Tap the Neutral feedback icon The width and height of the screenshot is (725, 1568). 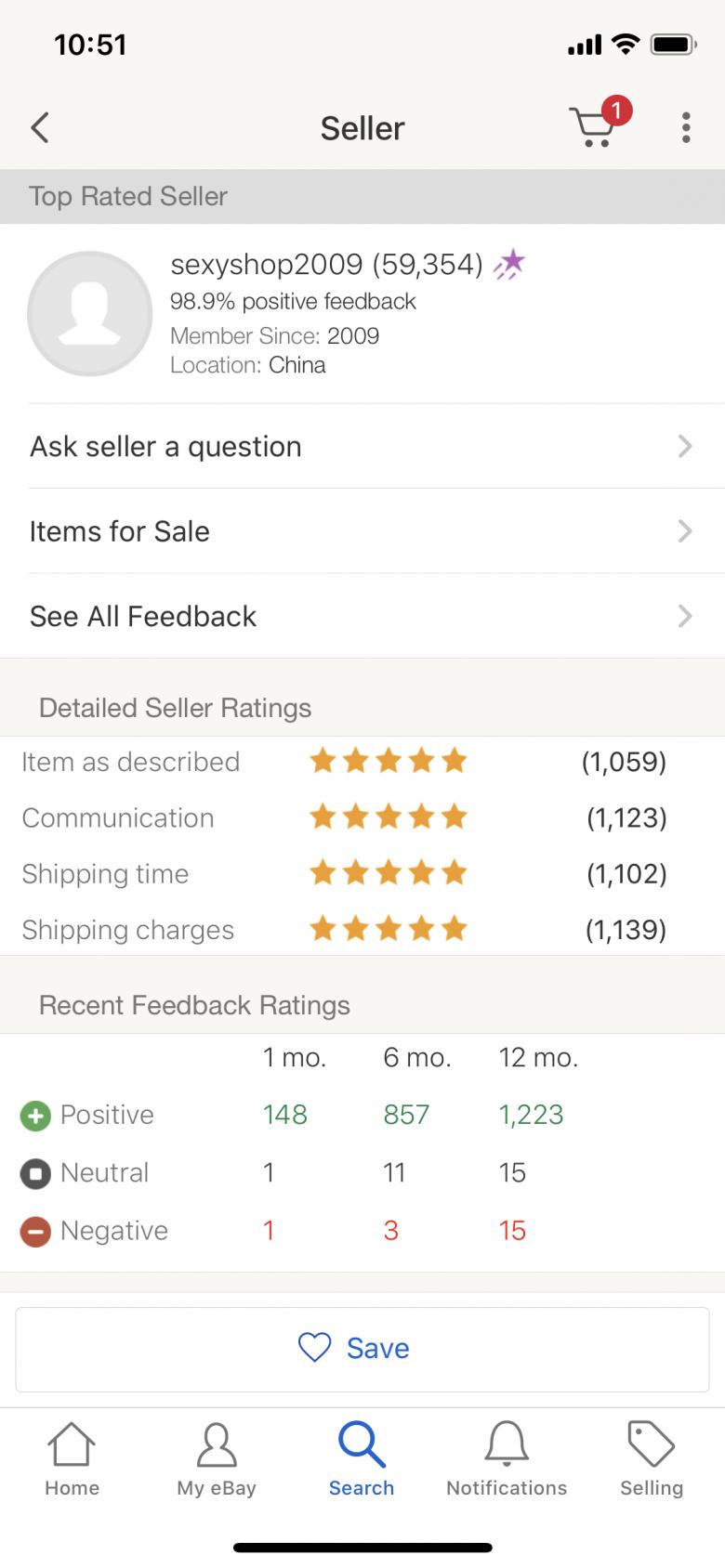point(35,1174)
